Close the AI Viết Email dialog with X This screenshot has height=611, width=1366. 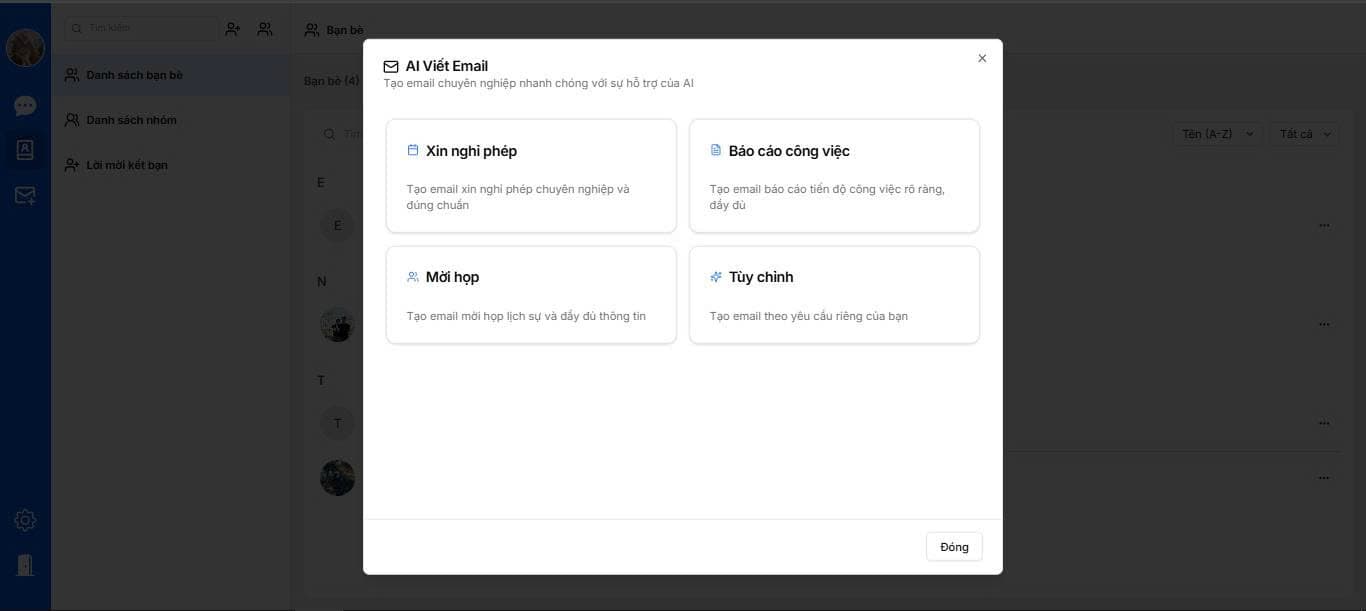click(x=982, y=58)
